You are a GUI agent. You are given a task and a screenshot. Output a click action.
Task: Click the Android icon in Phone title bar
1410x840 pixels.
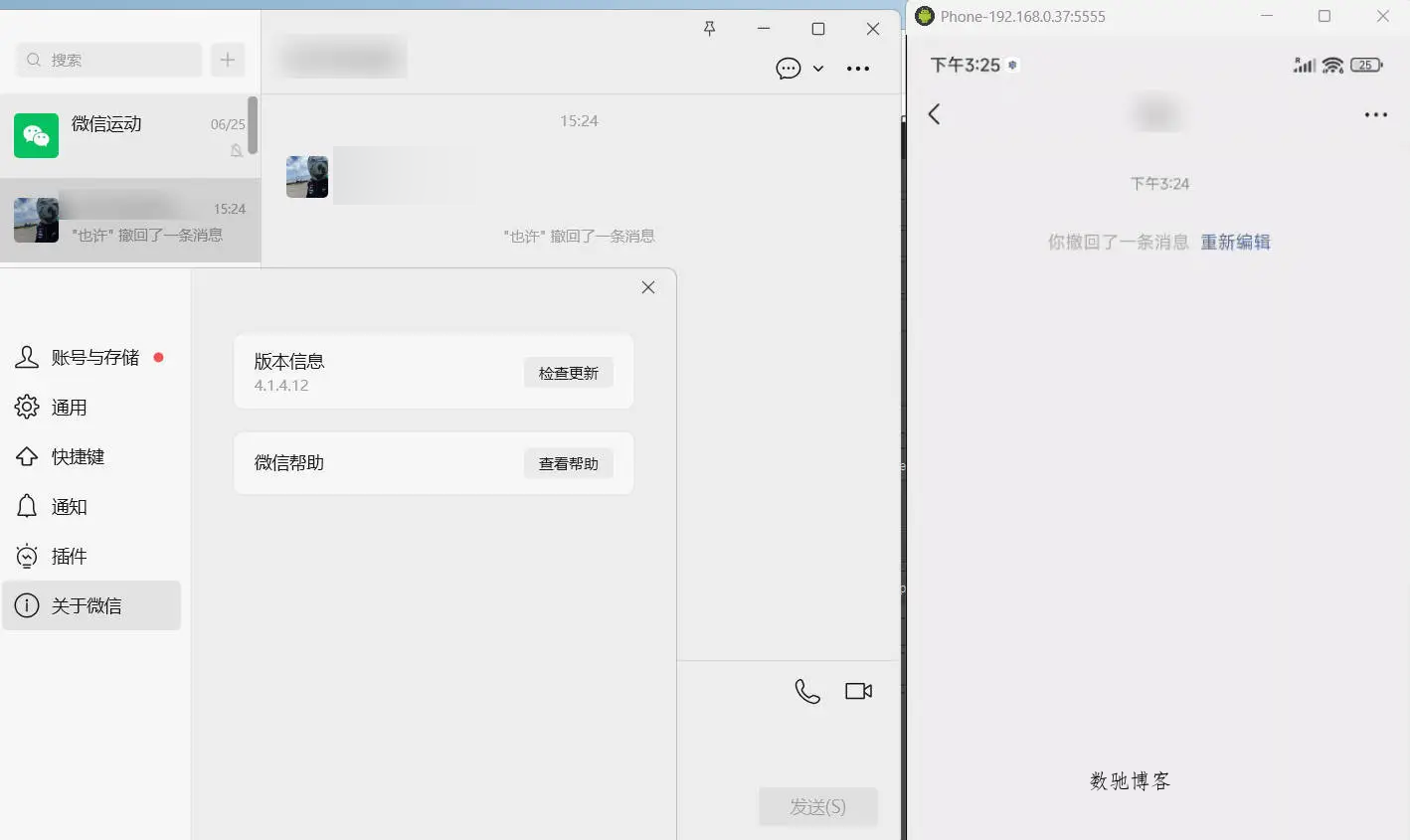(925, 16)
